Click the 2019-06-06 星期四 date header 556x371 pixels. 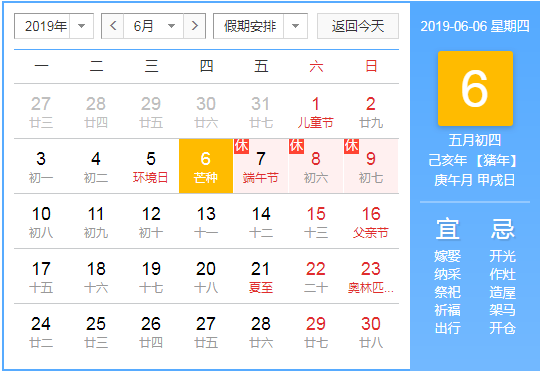click(475, 26)
